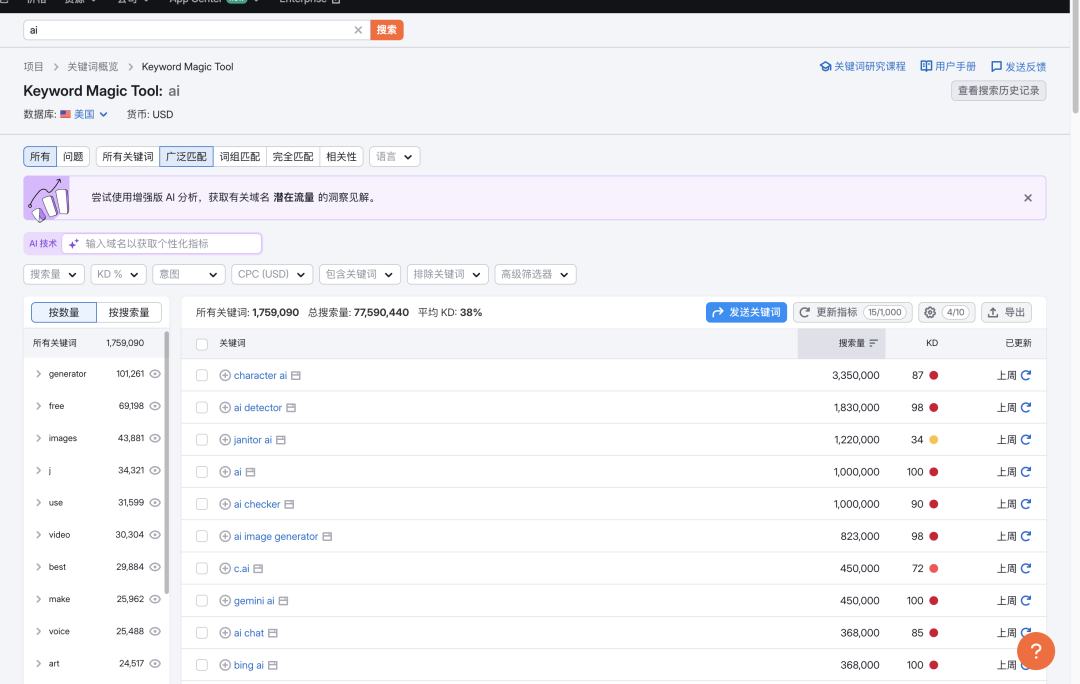Image resolution: width=1080 pixels, height=684 pixels.
Task: Toggle the eye icon for generator group
Action: tap(155, 374)
